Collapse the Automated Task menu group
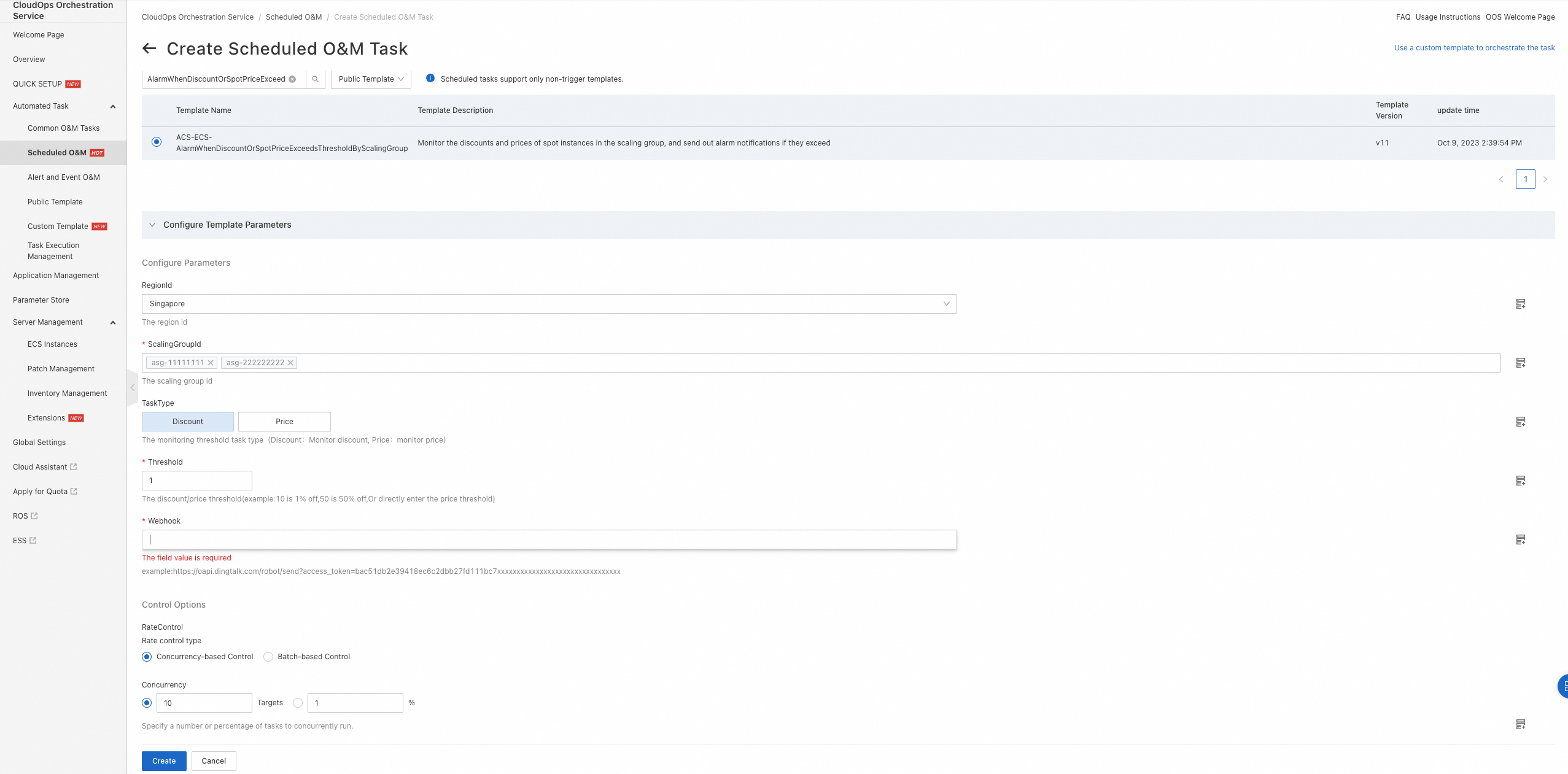Viewport: 1568px width, 774px height. [x=113, y=106]
